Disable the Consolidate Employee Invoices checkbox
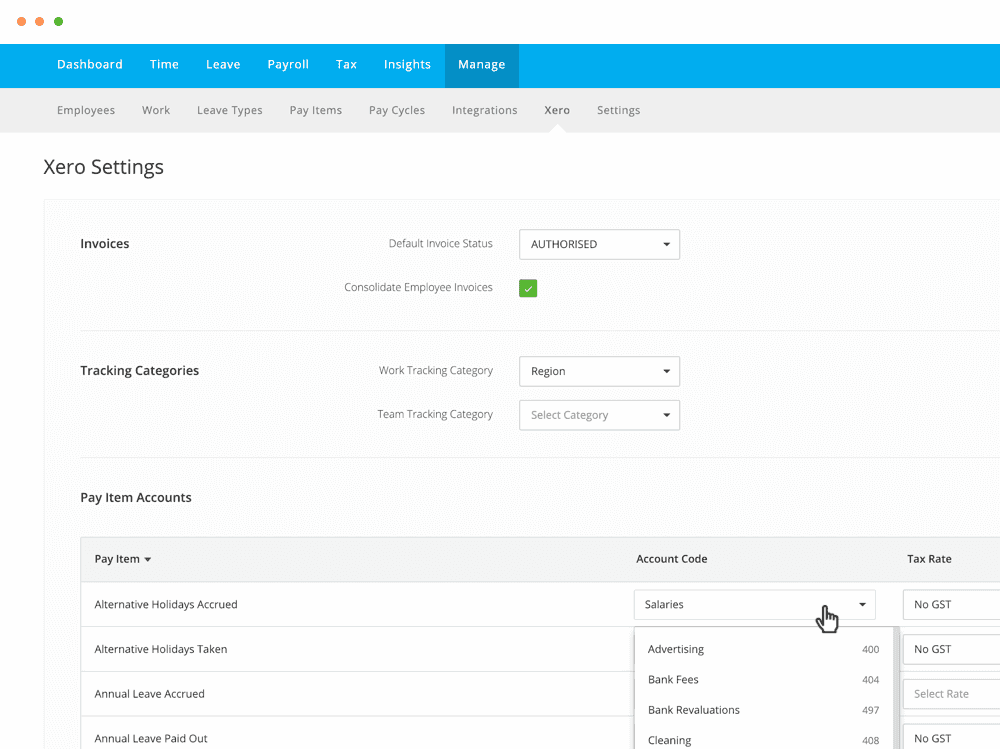 click(527, 287)
